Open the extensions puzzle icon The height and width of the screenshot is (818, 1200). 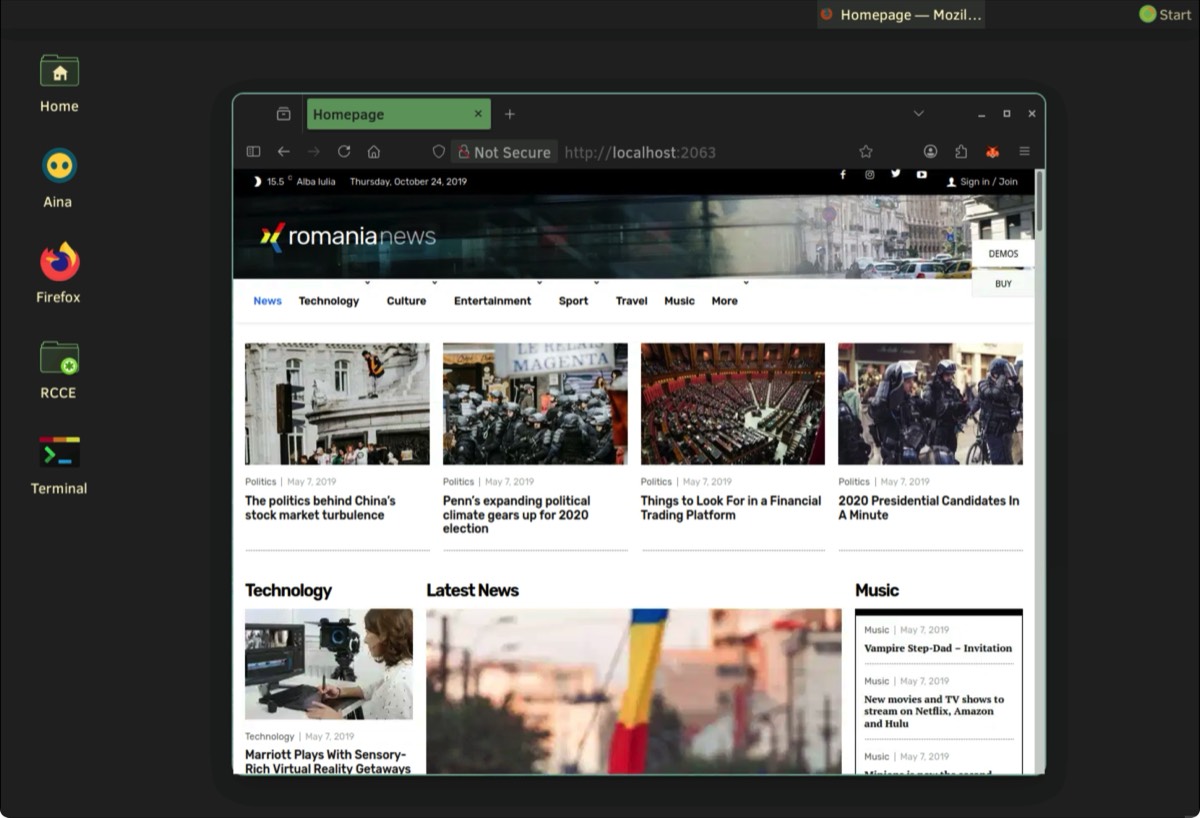pos(961,152)
